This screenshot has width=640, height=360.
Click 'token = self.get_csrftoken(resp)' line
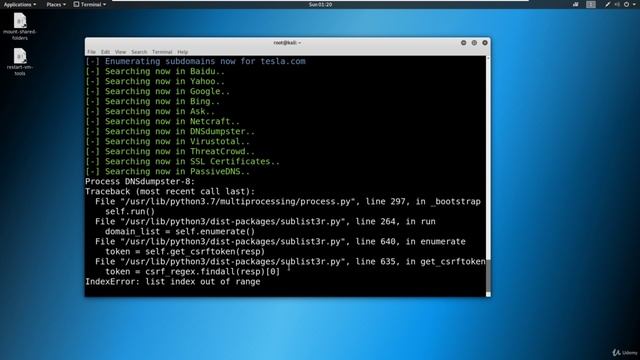point(185,251)
